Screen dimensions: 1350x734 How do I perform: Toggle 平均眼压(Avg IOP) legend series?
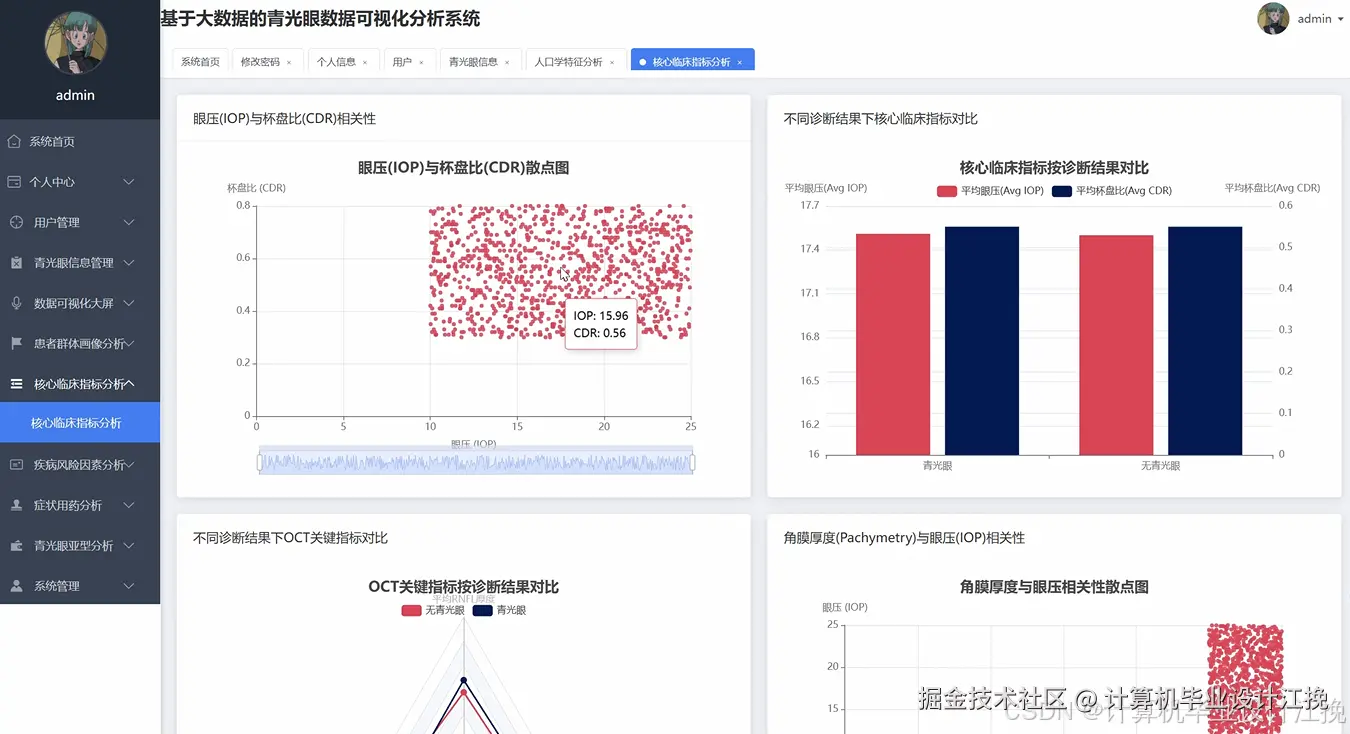coord(990,191)
